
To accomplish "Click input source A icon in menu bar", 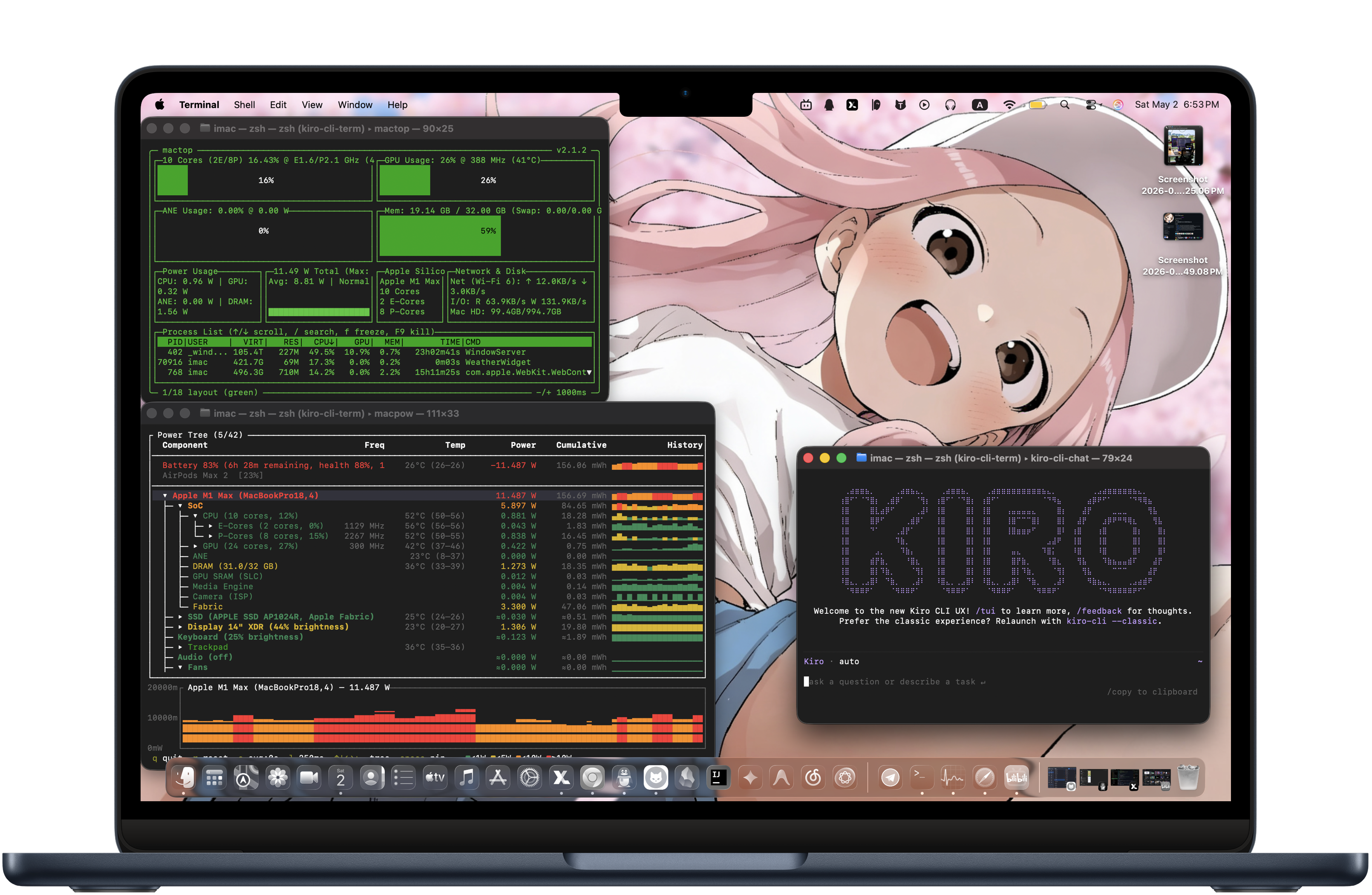I will (x=980, y=105).
